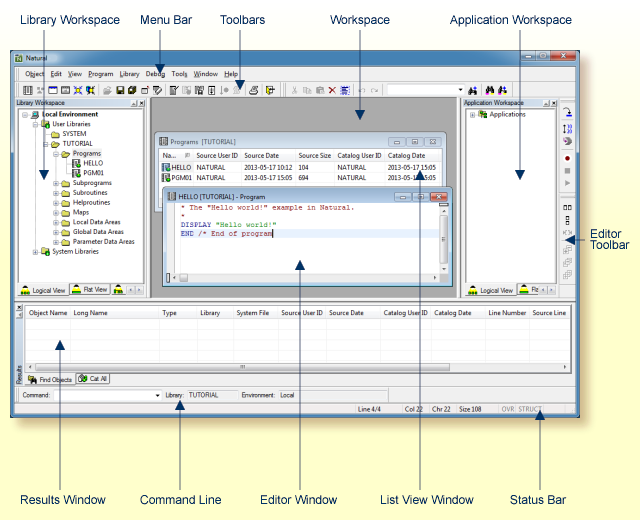
Task: Click the save (floppy disk) toolbar icon
Action: coord(120,90)
